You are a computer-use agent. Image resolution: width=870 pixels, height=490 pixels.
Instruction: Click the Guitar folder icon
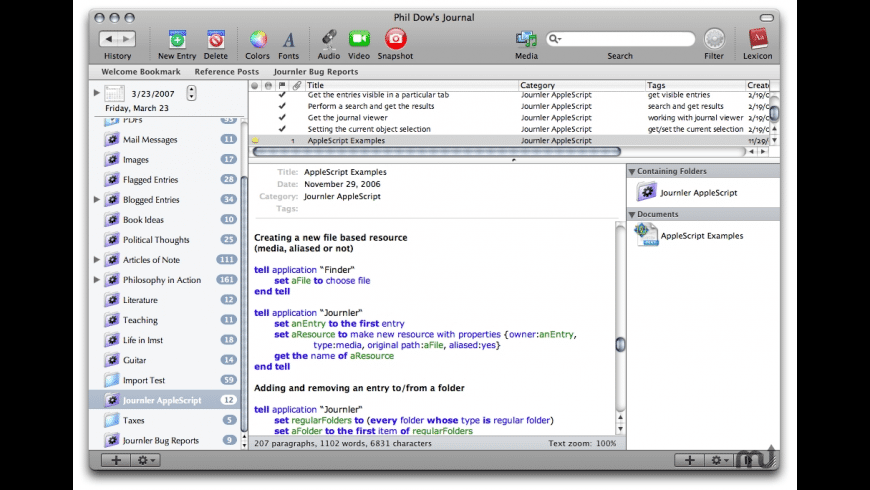click(x=112, y=360)
